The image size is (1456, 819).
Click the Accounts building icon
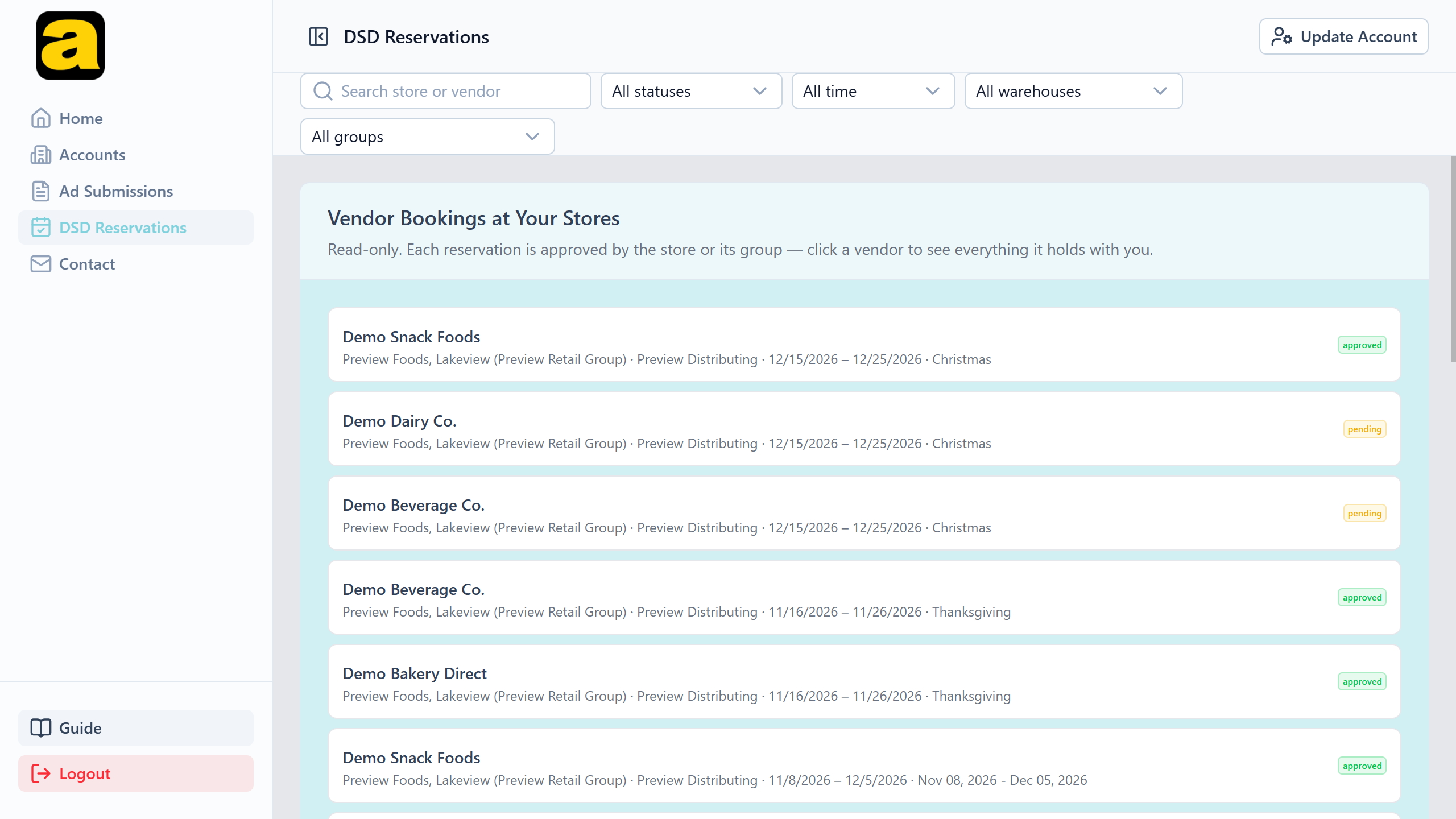coord(41,155)
